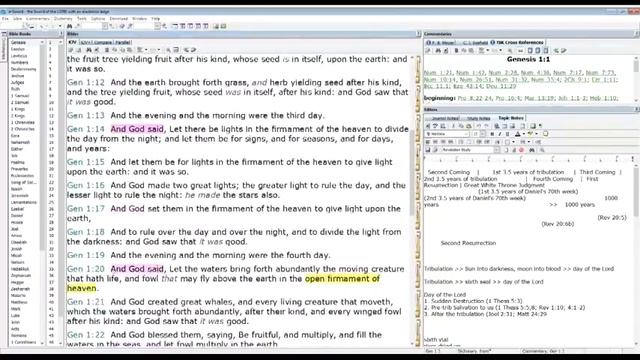Screen dimensions: 640x360
Task: Click the save icon in the editor bottom toolbar
Action: click(x=428, y=150)
